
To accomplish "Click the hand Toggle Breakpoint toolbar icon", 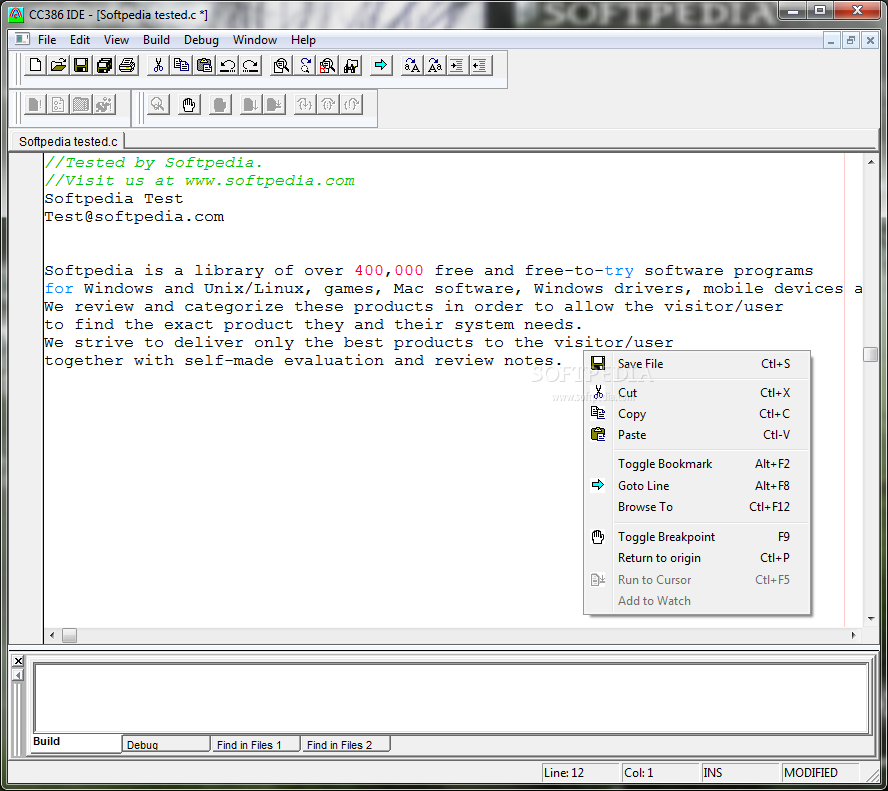I will coord(189,105).
